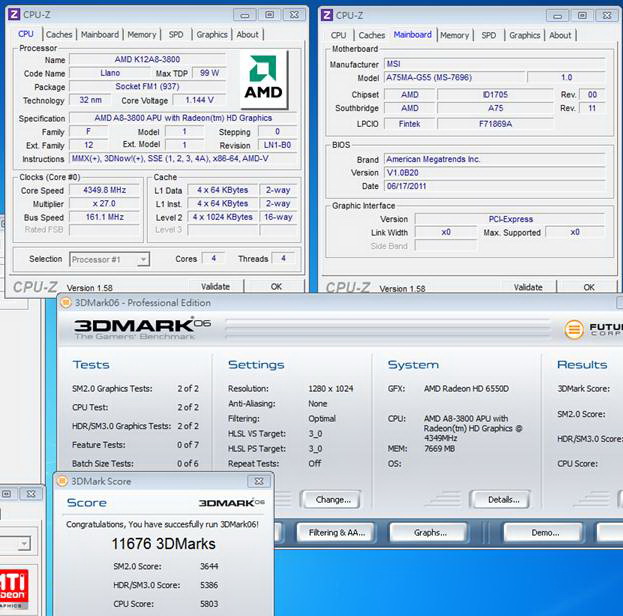Close the 3DMark Score popup window
Viewport: 623px width, 616px height.
(x=259, y=481)
